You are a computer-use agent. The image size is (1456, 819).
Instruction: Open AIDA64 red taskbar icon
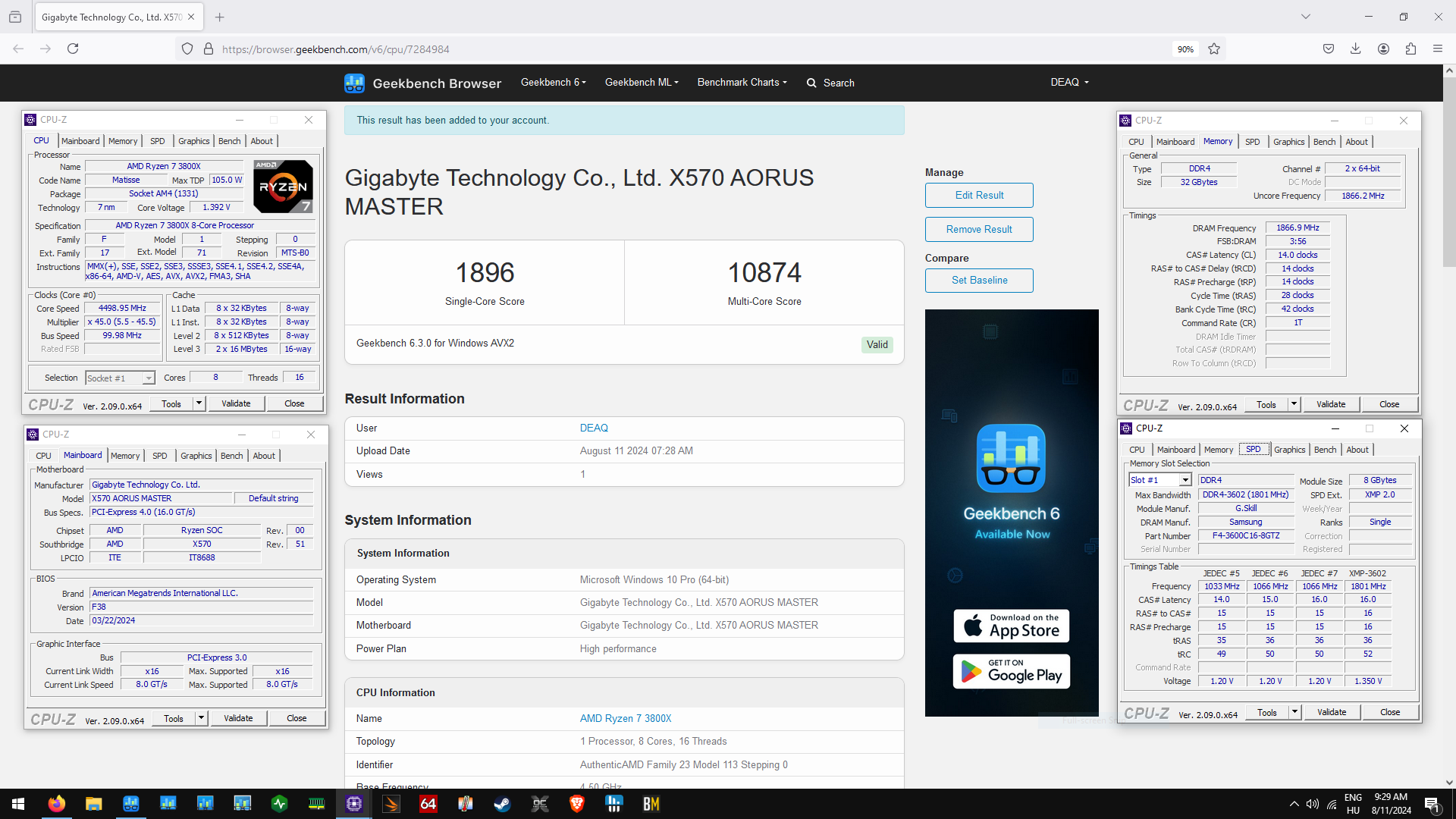(x=428, y=804)
